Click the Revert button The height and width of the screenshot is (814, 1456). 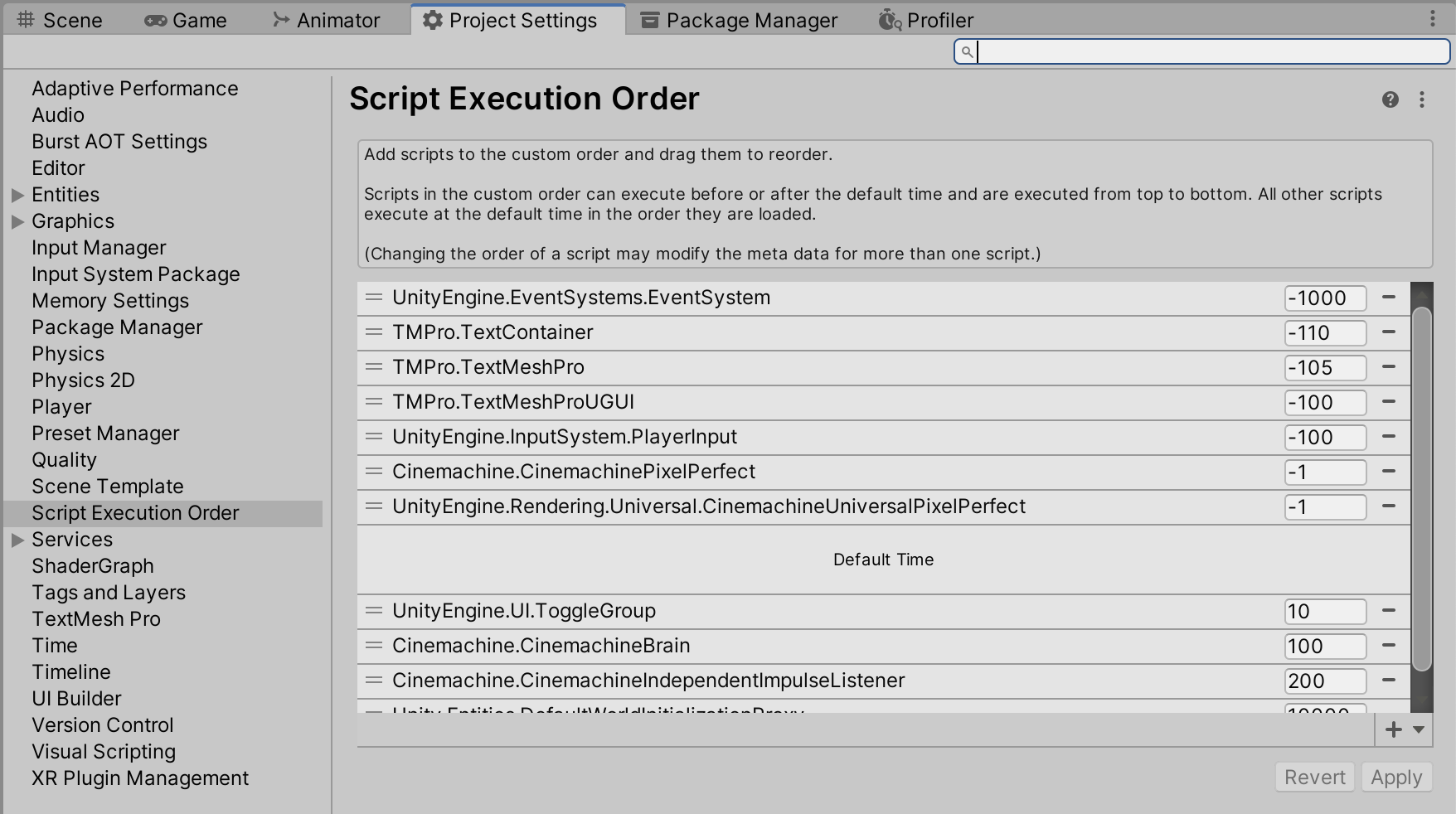(x=1315, y=778)
